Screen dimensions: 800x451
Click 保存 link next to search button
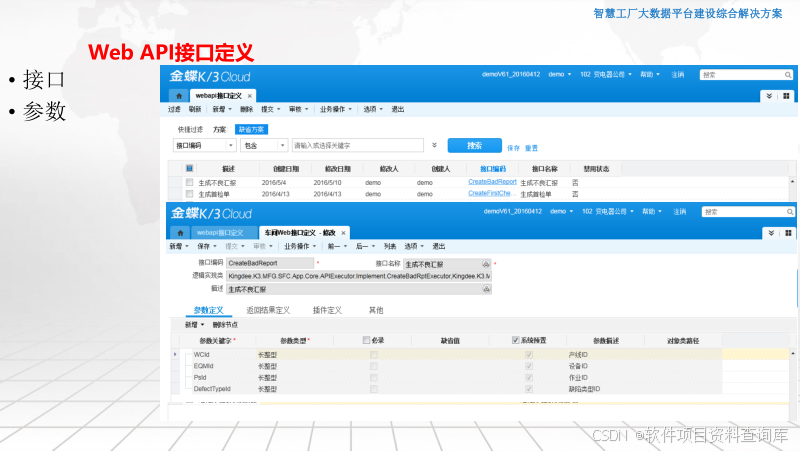point(513,148)
